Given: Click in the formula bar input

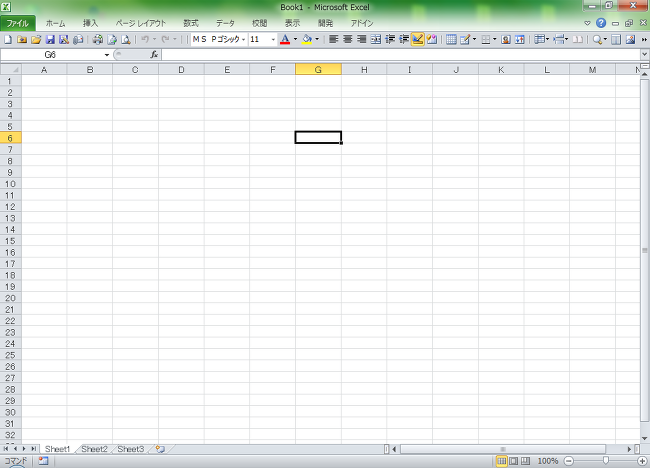Looking at the screenshot, I should point(400,54).
